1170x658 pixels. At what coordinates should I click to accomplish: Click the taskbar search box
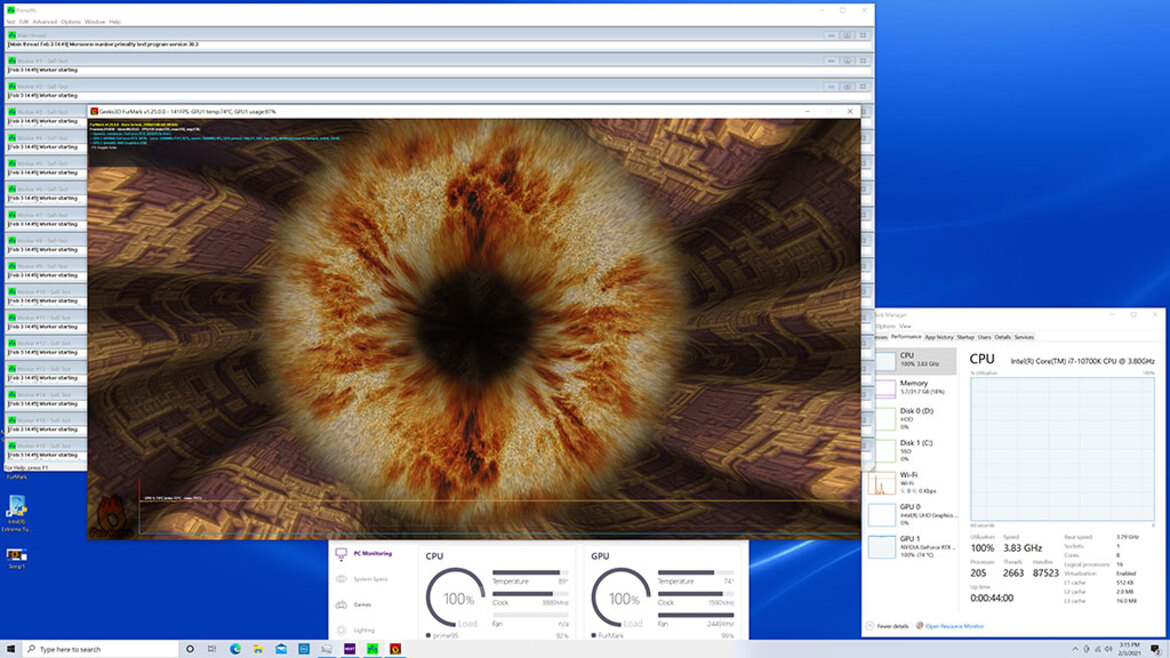pyautogui.click(x=101, y=649)
